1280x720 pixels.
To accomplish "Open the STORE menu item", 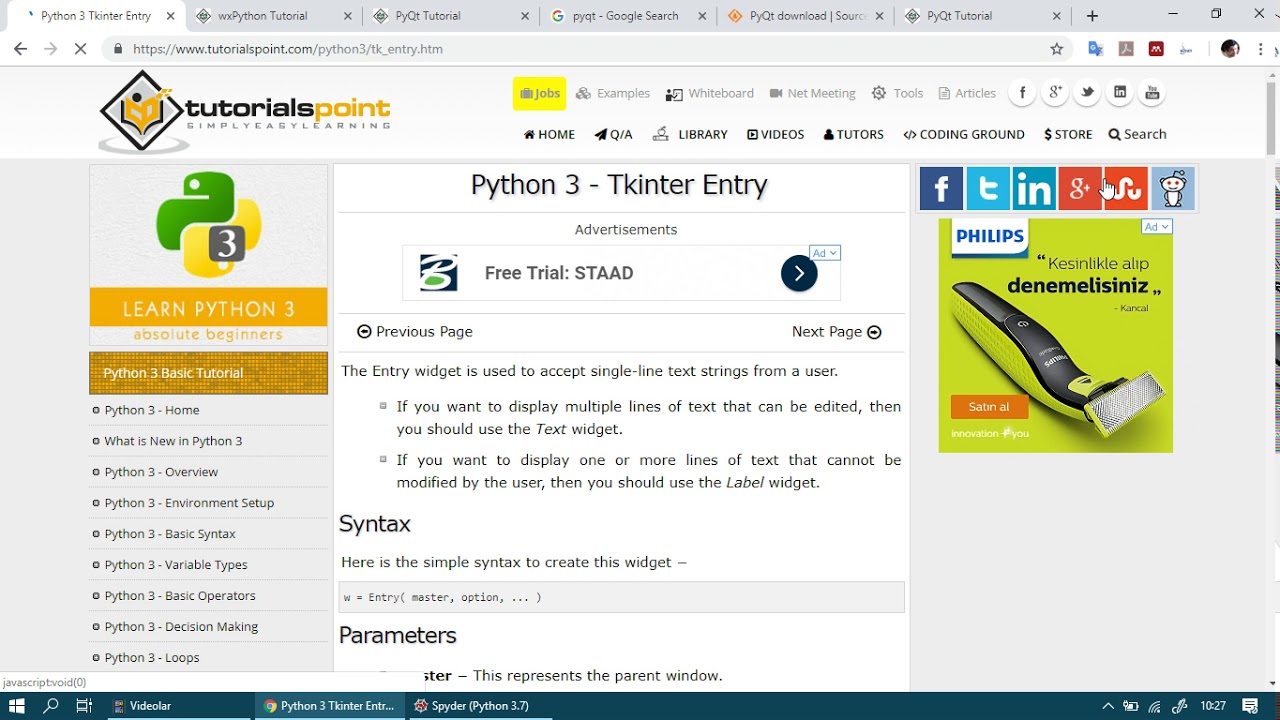I will 1068,134.
